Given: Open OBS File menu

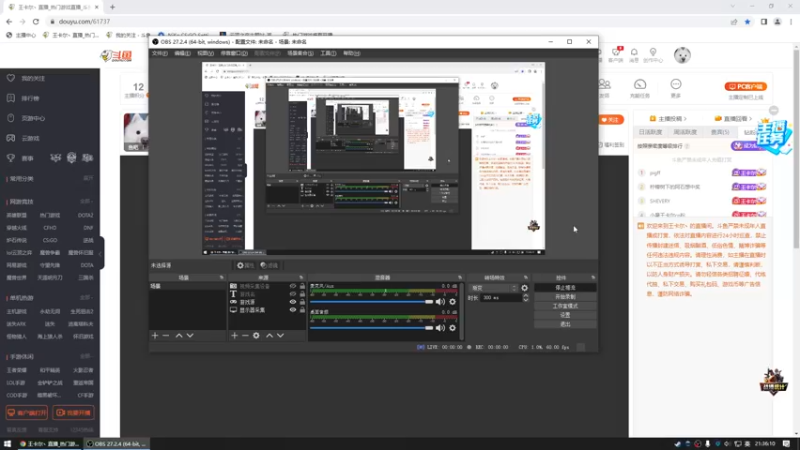Looking at the screenshot, I should pos(160,53).
